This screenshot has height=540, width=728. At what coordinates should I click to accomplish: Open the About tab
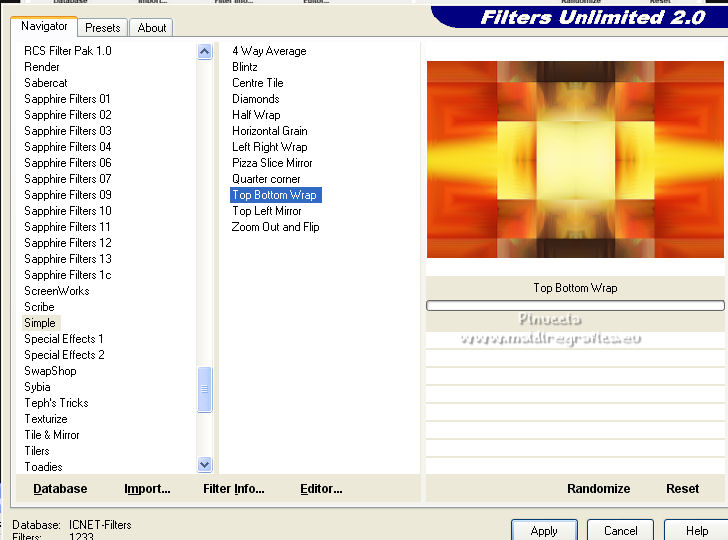pos(151,28)
